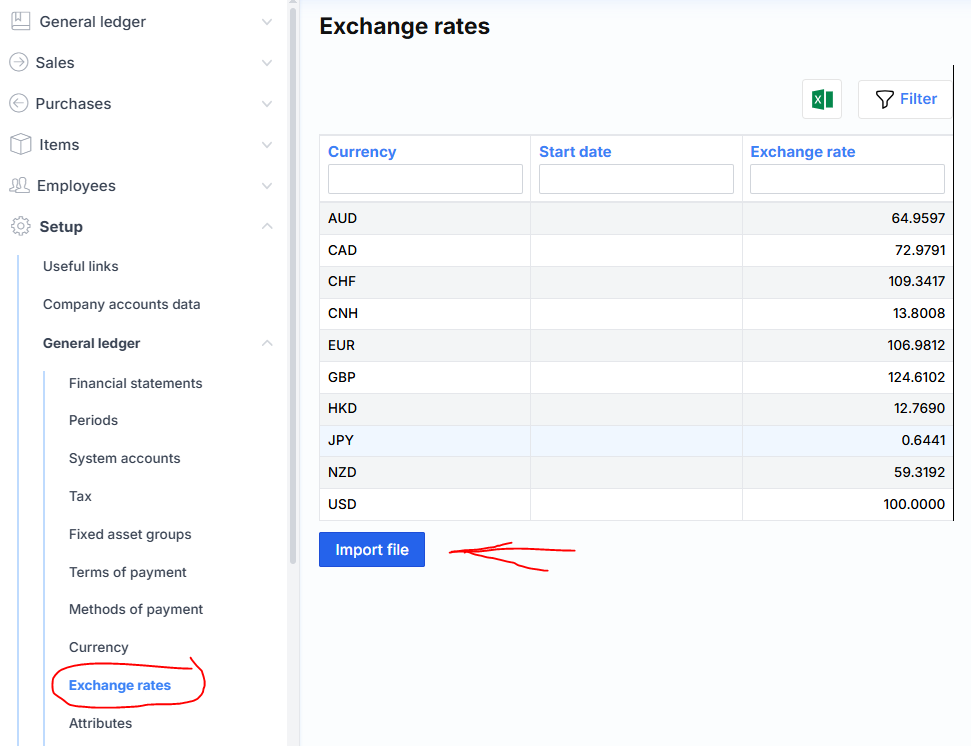Select the JPY exchange rate row

tap(636, 440)
